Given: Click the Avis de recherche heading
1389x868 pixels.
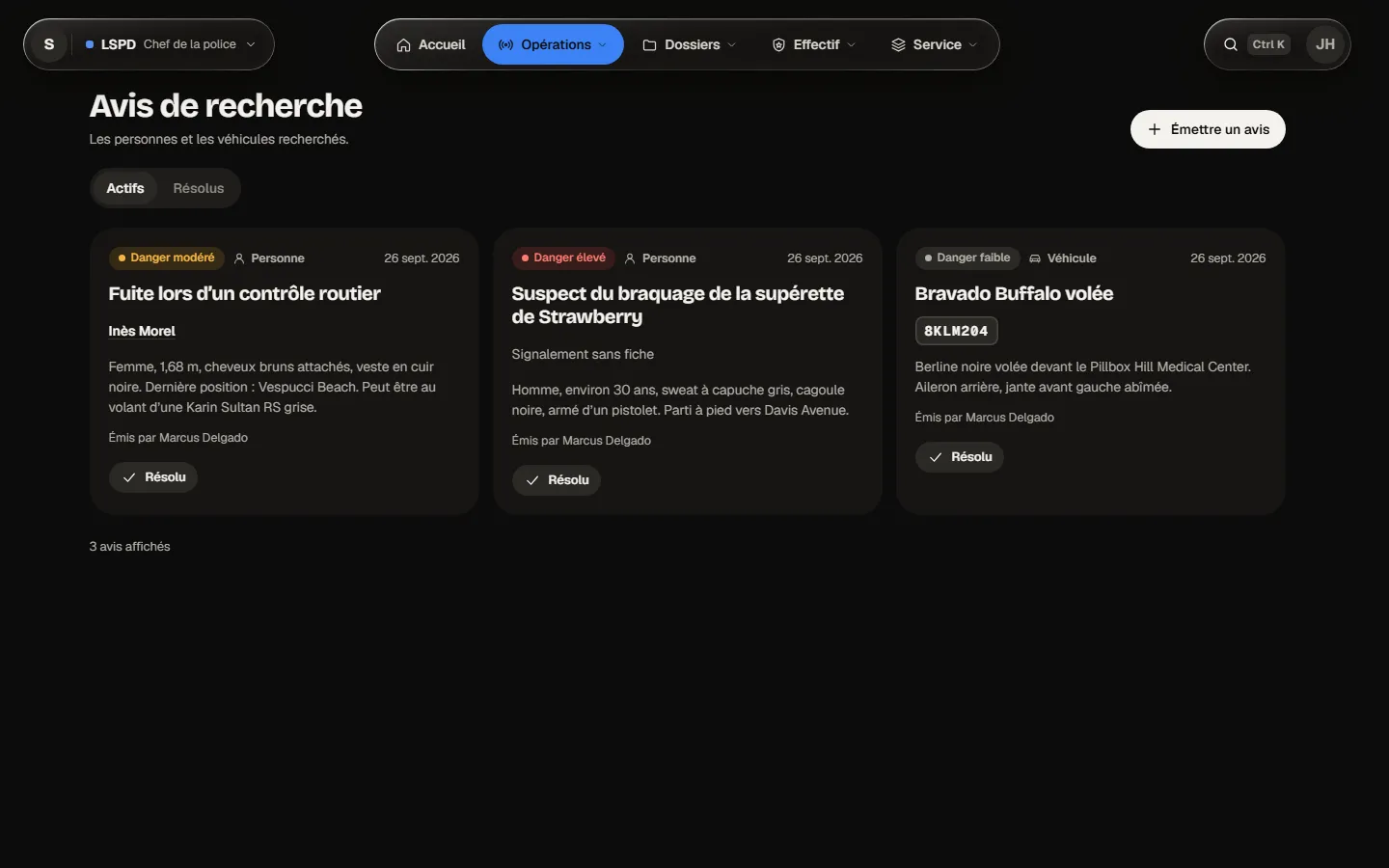Looking at the screenshot, I should (x=226, y=106).
